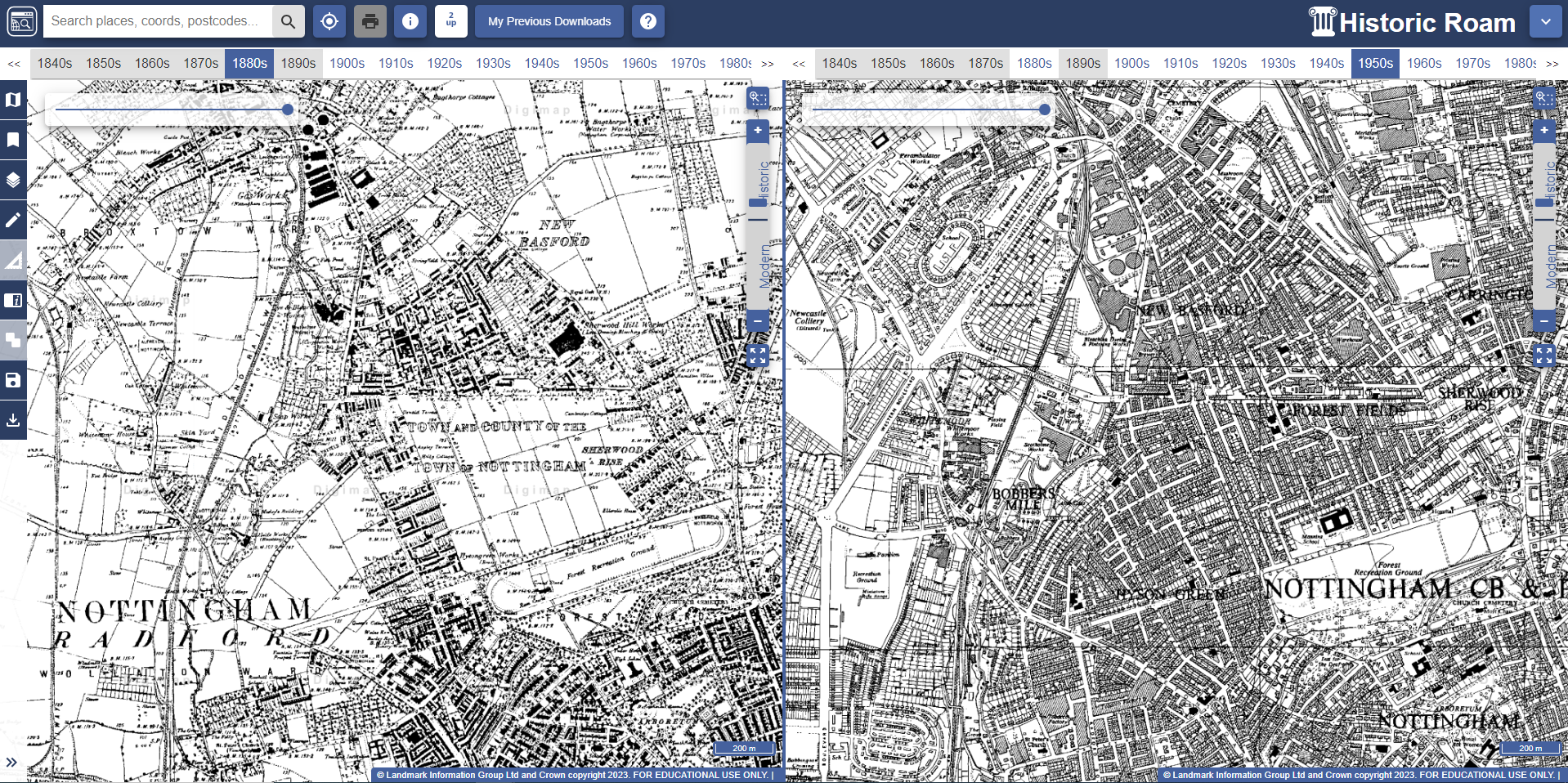Image resolution: width=1568 pixels, height=783 pixels.
Task: Select 1950s on the left timeline
Action: 591,63
